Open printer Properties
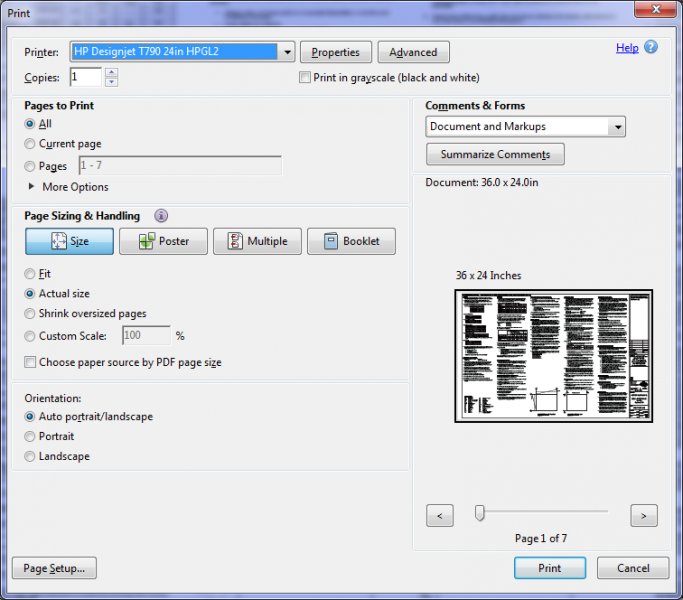Image resolution: width=683 pixels, height=600 pixels. tap(336, 52)
